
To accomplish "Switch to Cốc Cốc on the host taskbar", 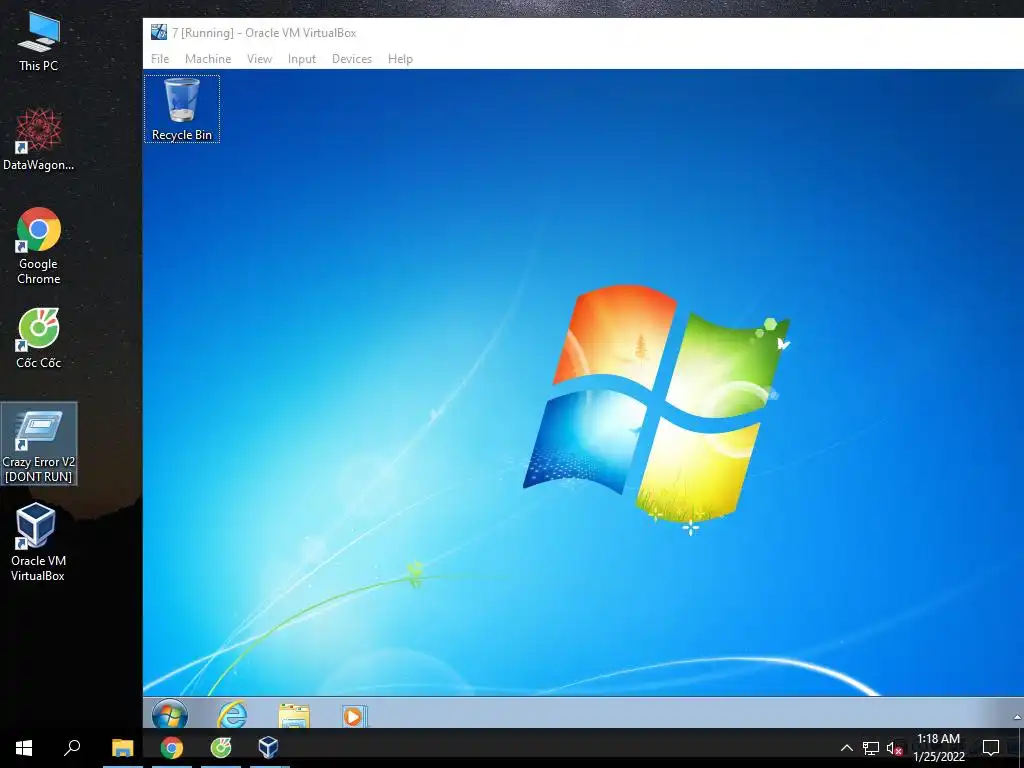I will click(x=221, y=747).
